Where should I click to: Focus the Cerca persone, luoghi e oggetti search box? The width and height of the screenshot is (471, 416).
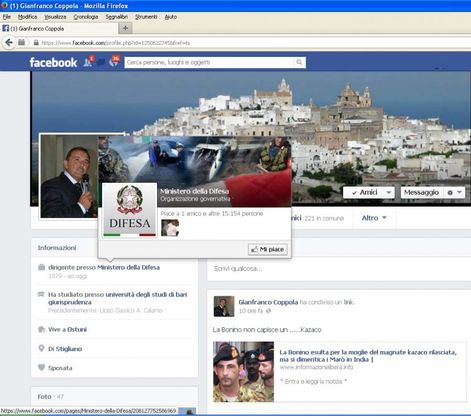click(209, 62)
